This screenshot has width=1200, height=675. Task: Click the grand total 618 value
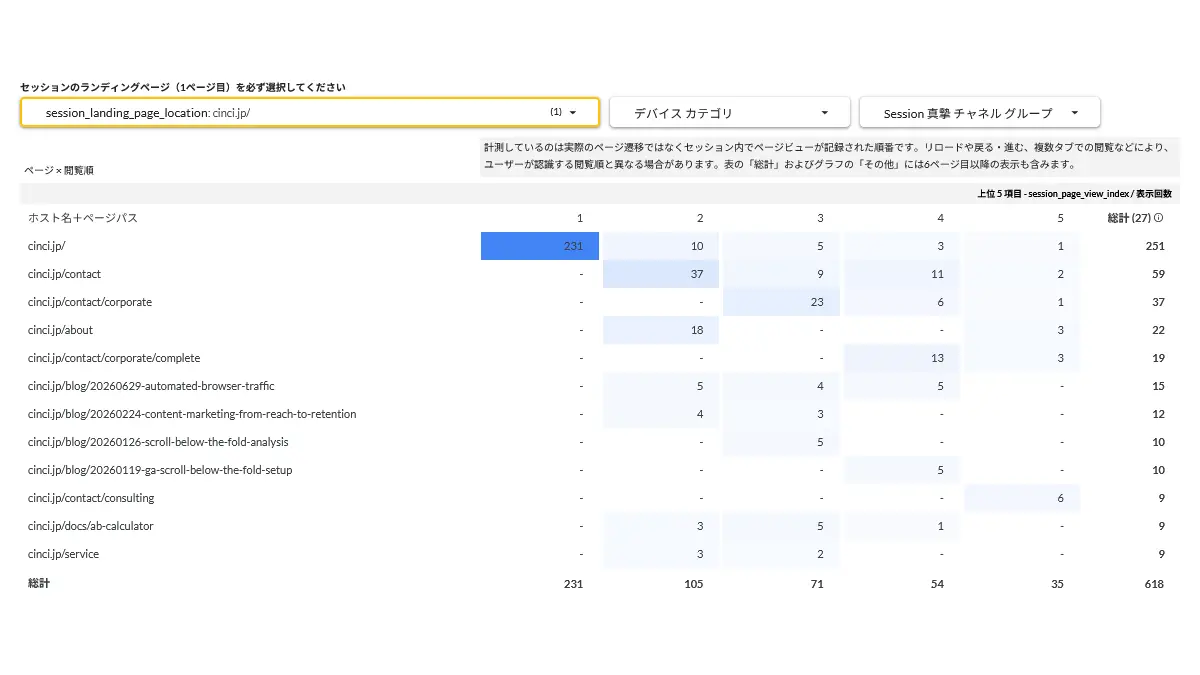(x=1155, y=584)
